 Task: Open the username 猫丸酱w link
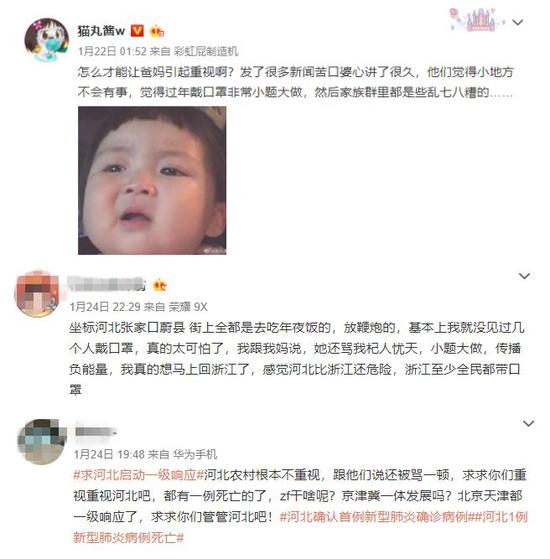pos(101,31)
